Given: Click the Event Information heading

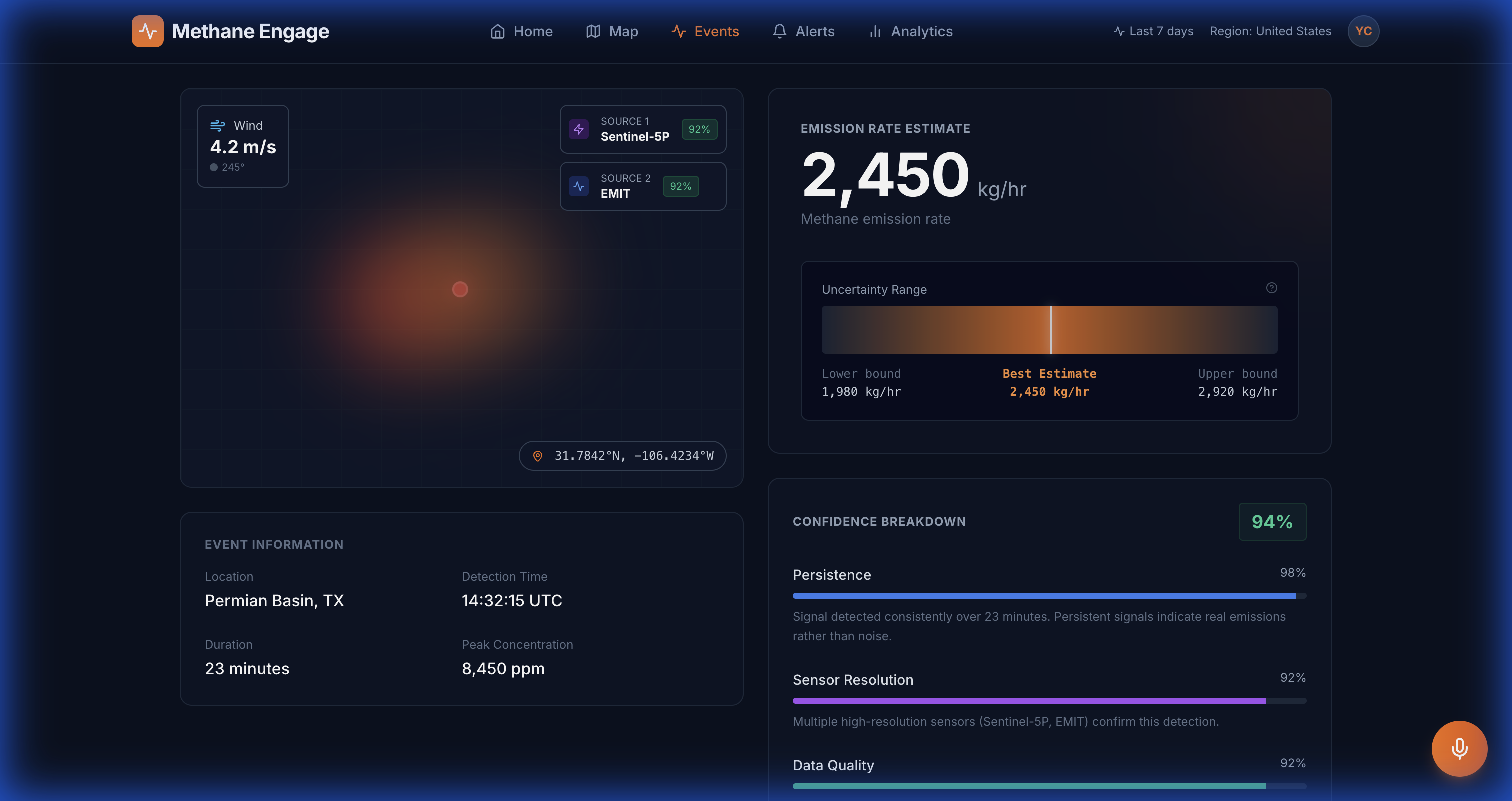Looking at the screenshot, I should pyautogui.click(x=274, y=544).
